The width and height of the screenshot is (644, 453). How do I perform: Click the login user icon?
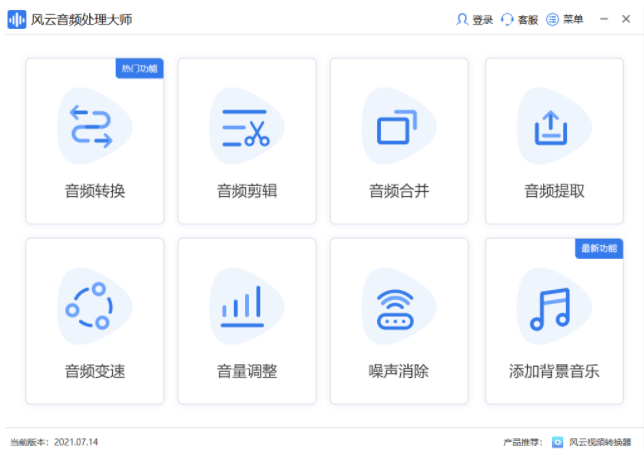462,19
